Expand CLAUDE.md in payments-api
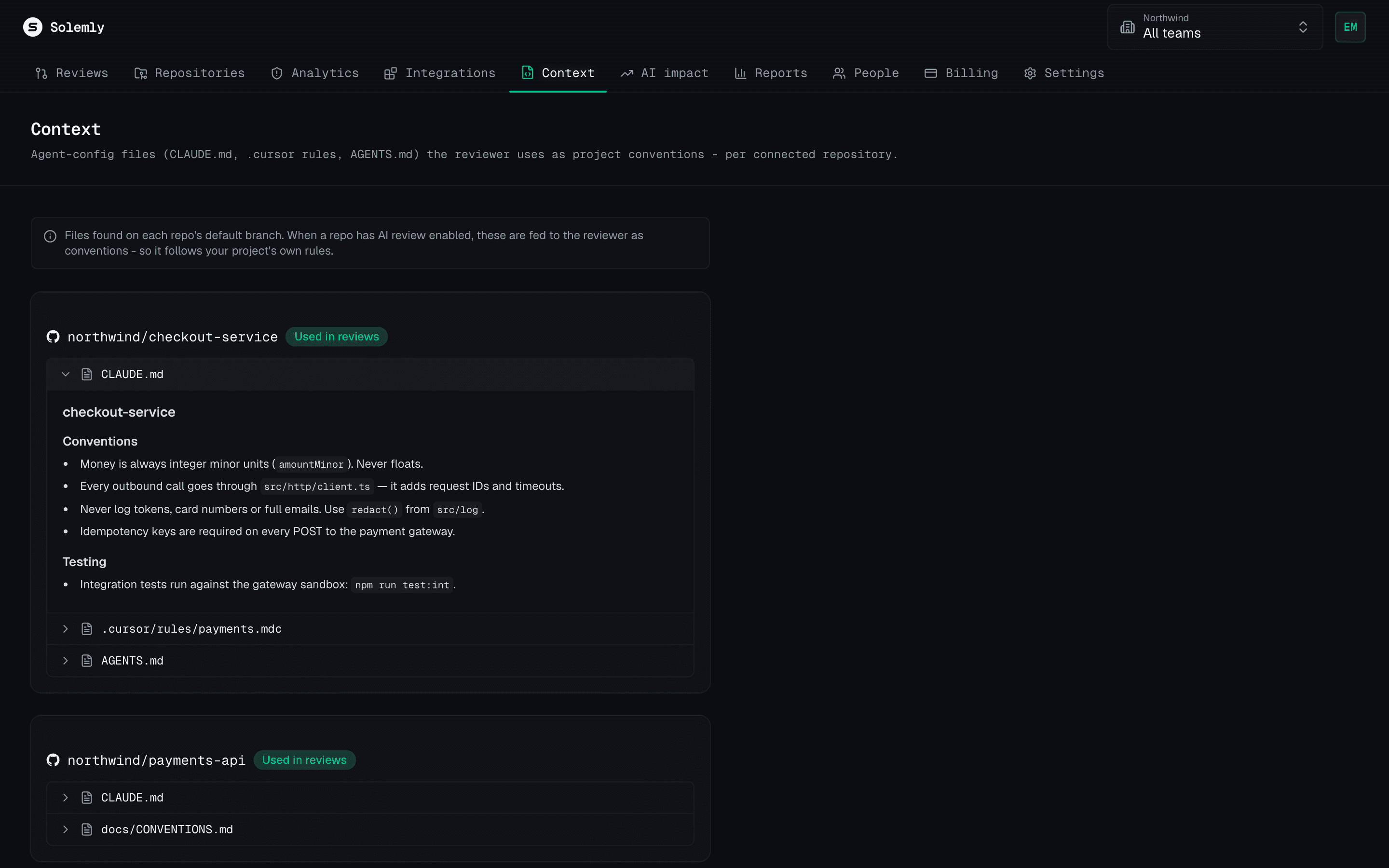1389x868 pixels. [x=370, y=798]
